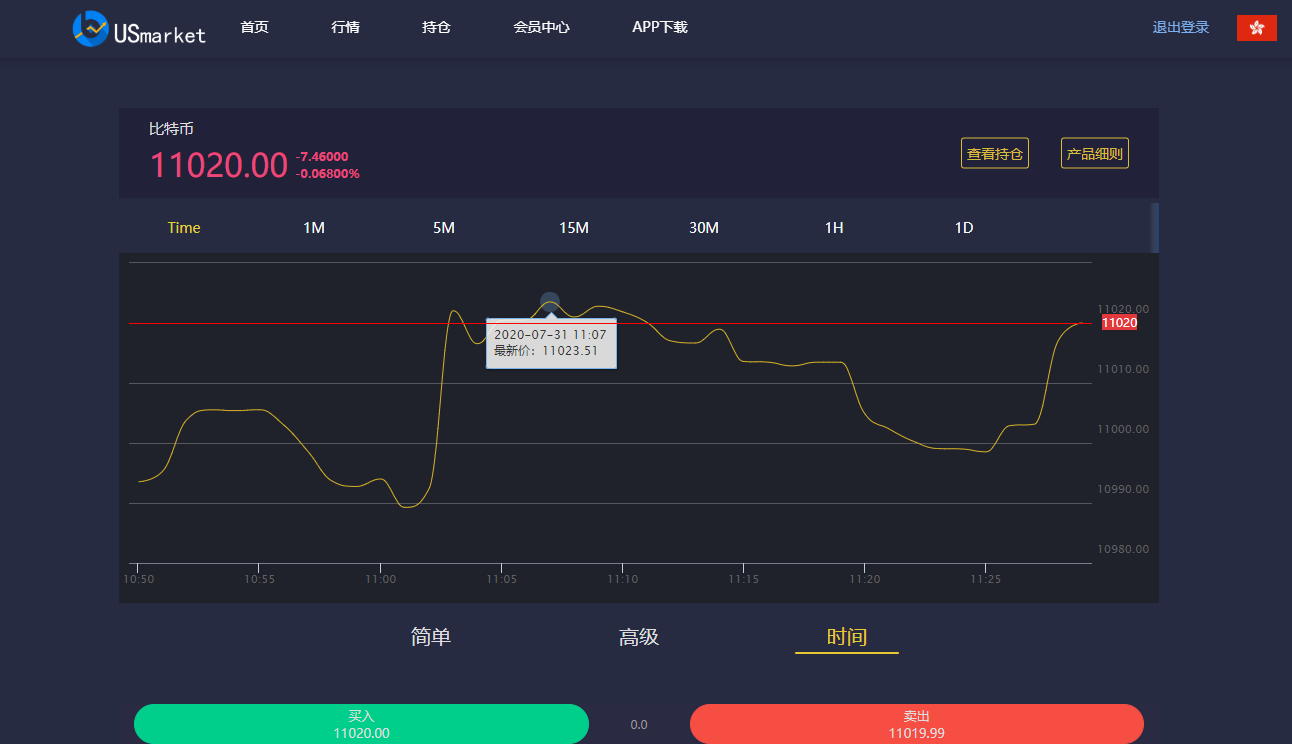The image size is (1292, 744).
Task: Click the 10980.00 price axis label
Action: pyautogui.click(x=1123, y=549)
